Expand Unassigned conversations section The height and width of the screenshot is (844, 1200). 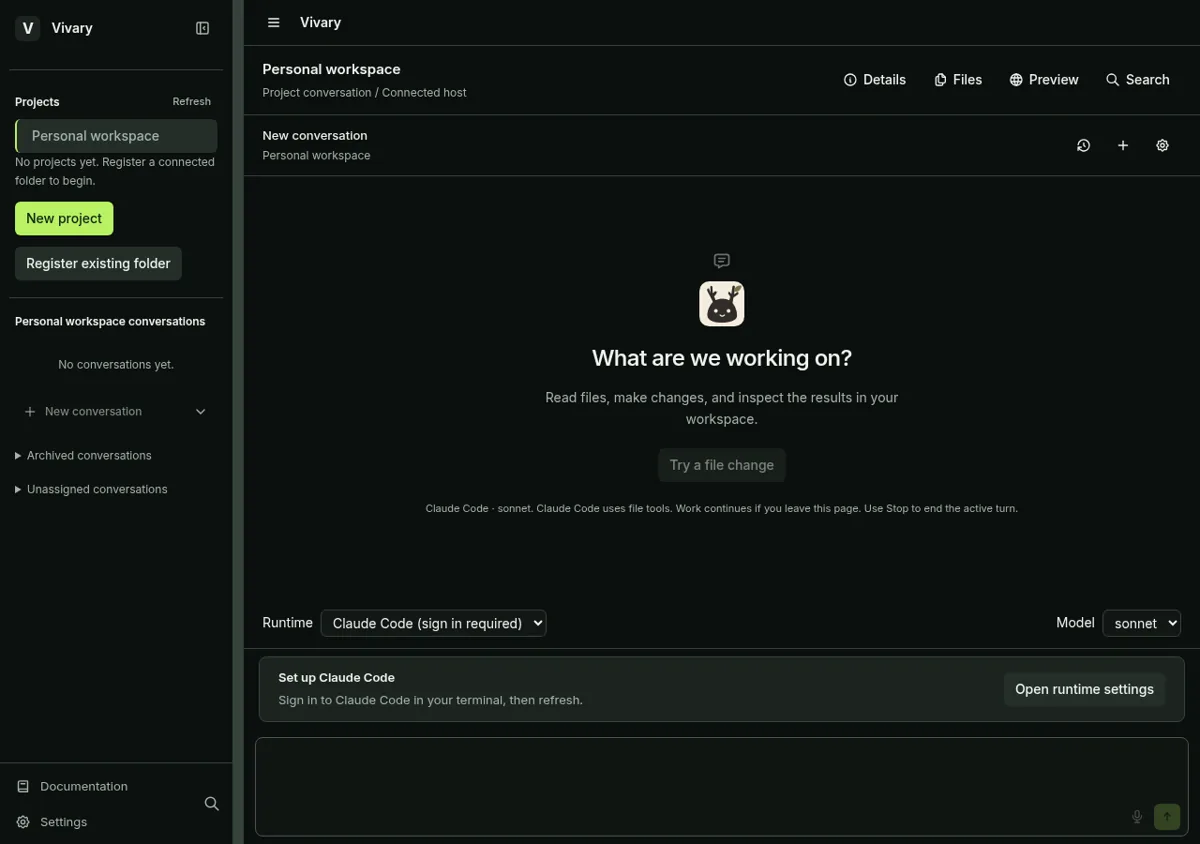coord(91,489)
